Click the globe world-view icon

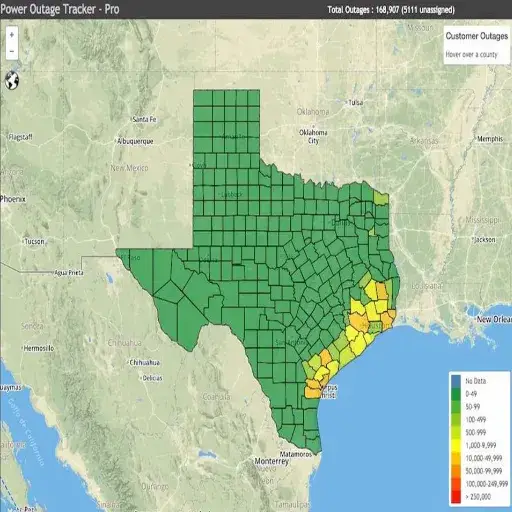pyautogui.click(x=12, y=80)
